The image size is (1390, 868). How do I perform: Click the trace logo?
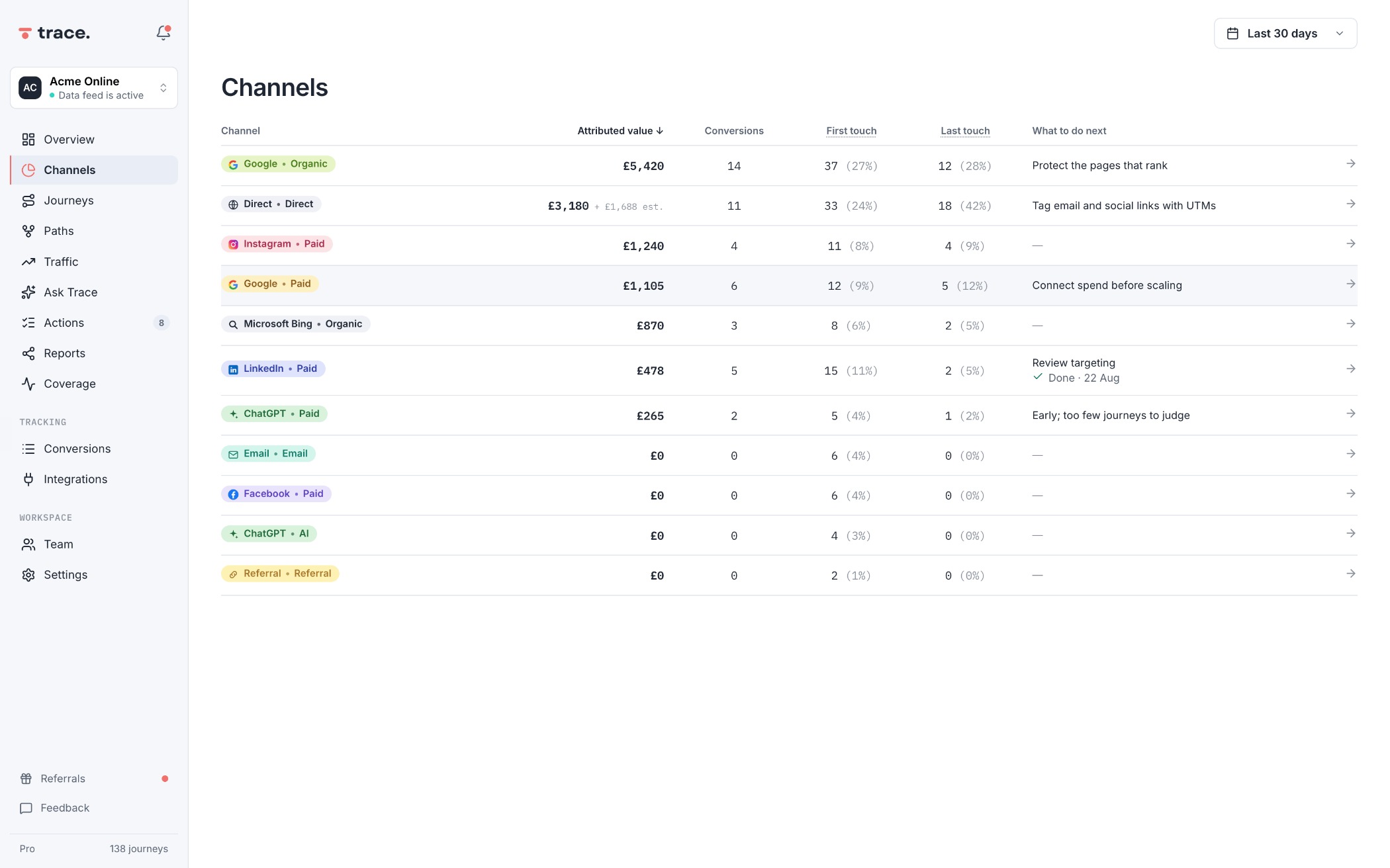pos(54,33)
